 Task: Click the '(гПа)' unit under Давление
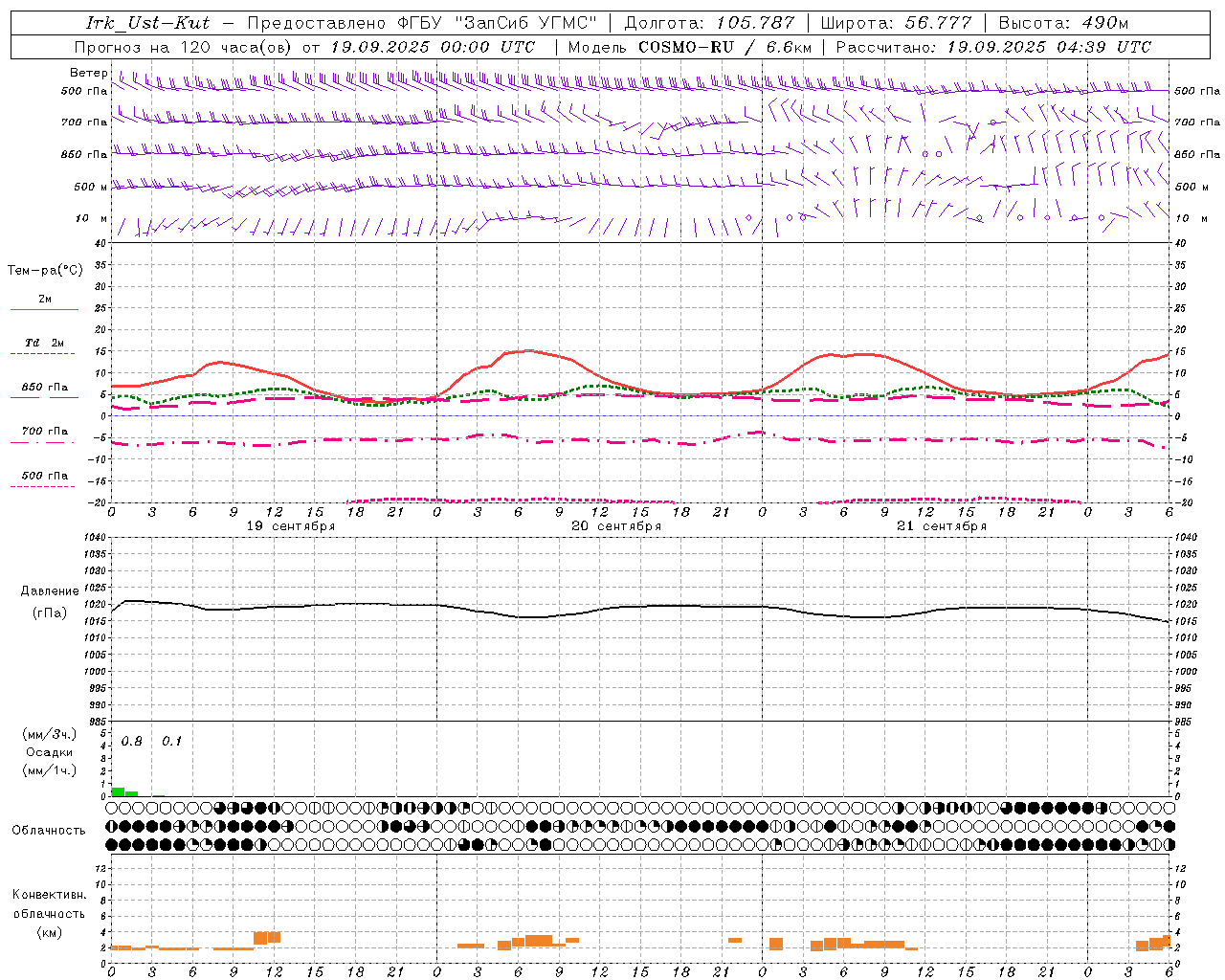49,613
